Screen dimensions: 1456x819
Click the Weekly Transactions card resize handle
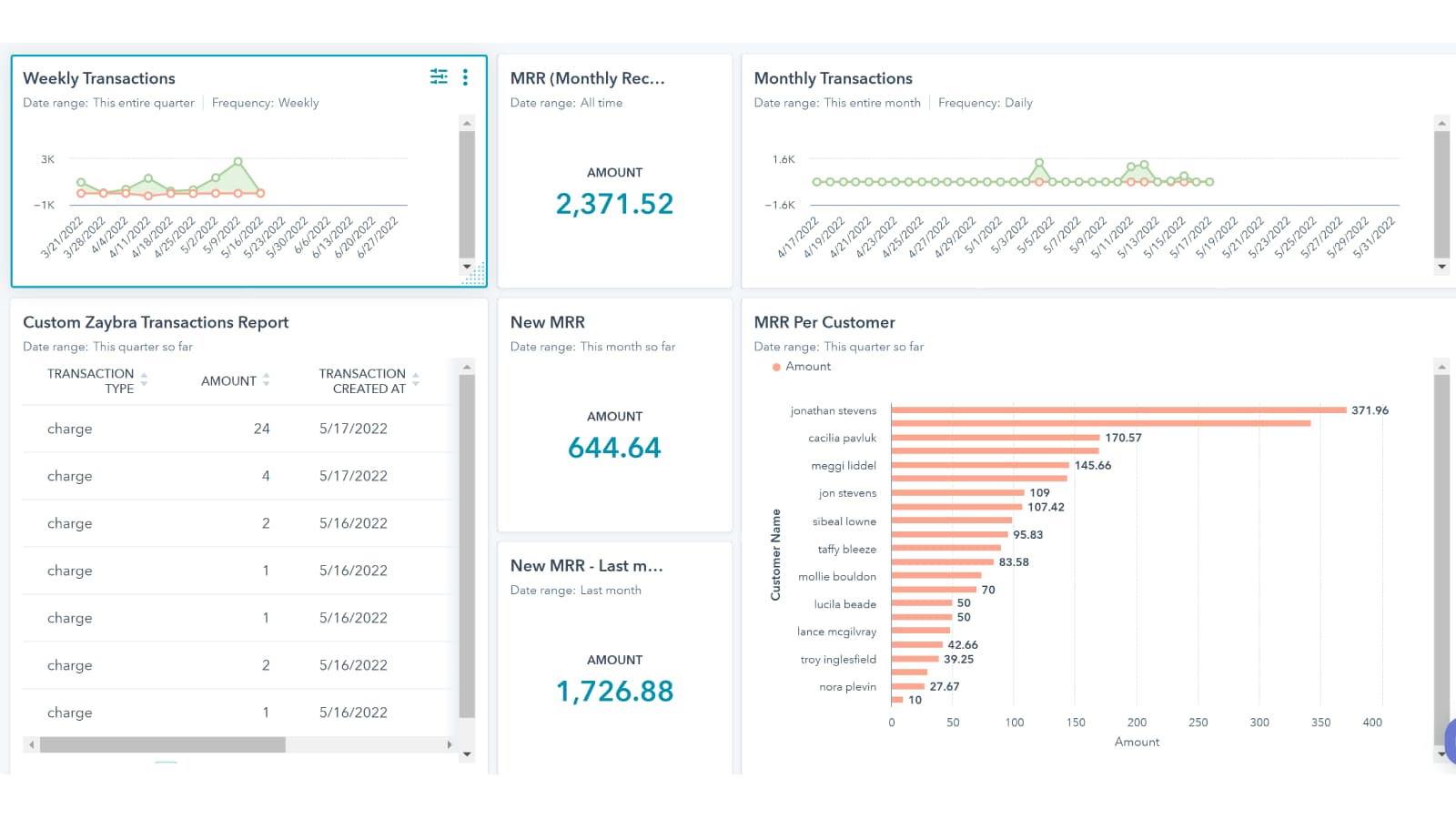[475, 276]
